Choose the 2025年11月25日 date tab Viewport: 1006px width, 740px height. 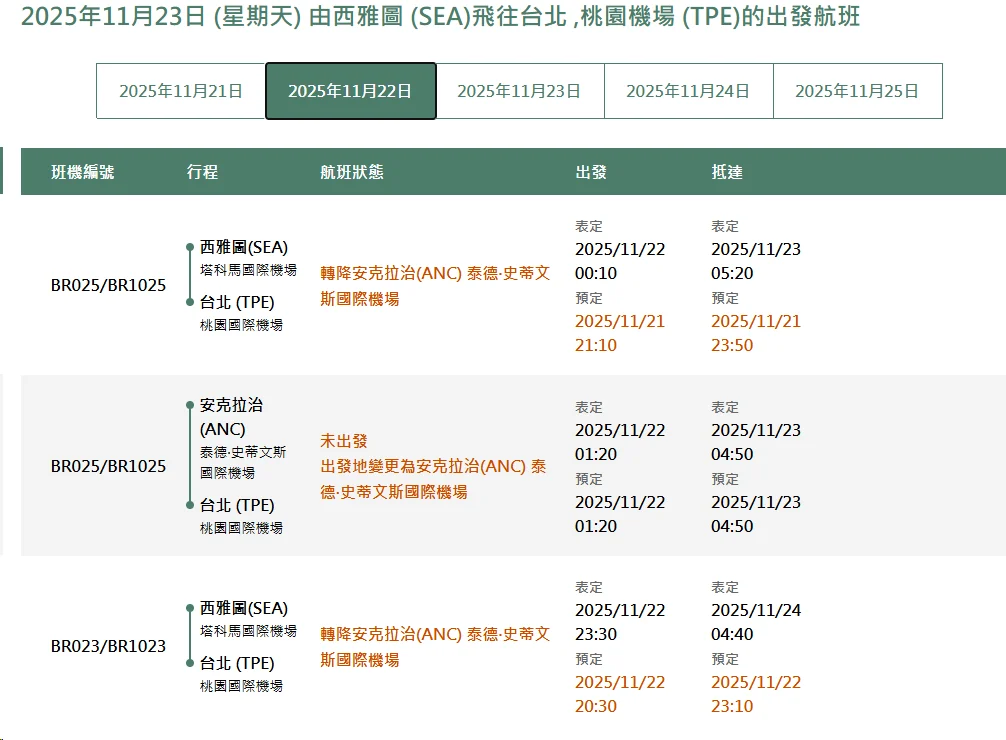click(857, 91)
